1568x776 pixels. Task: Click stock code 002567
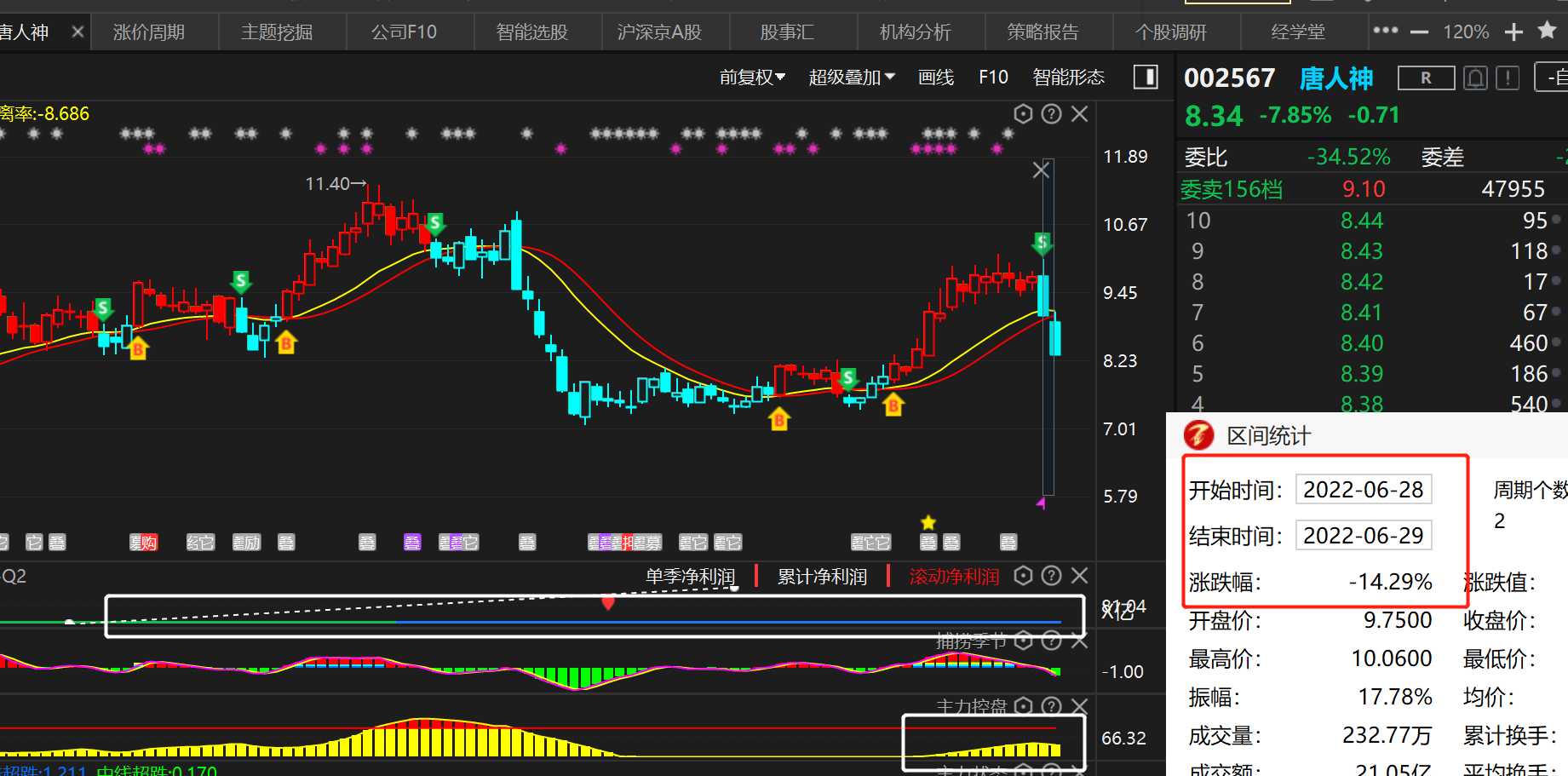[x=1229, y=78]
